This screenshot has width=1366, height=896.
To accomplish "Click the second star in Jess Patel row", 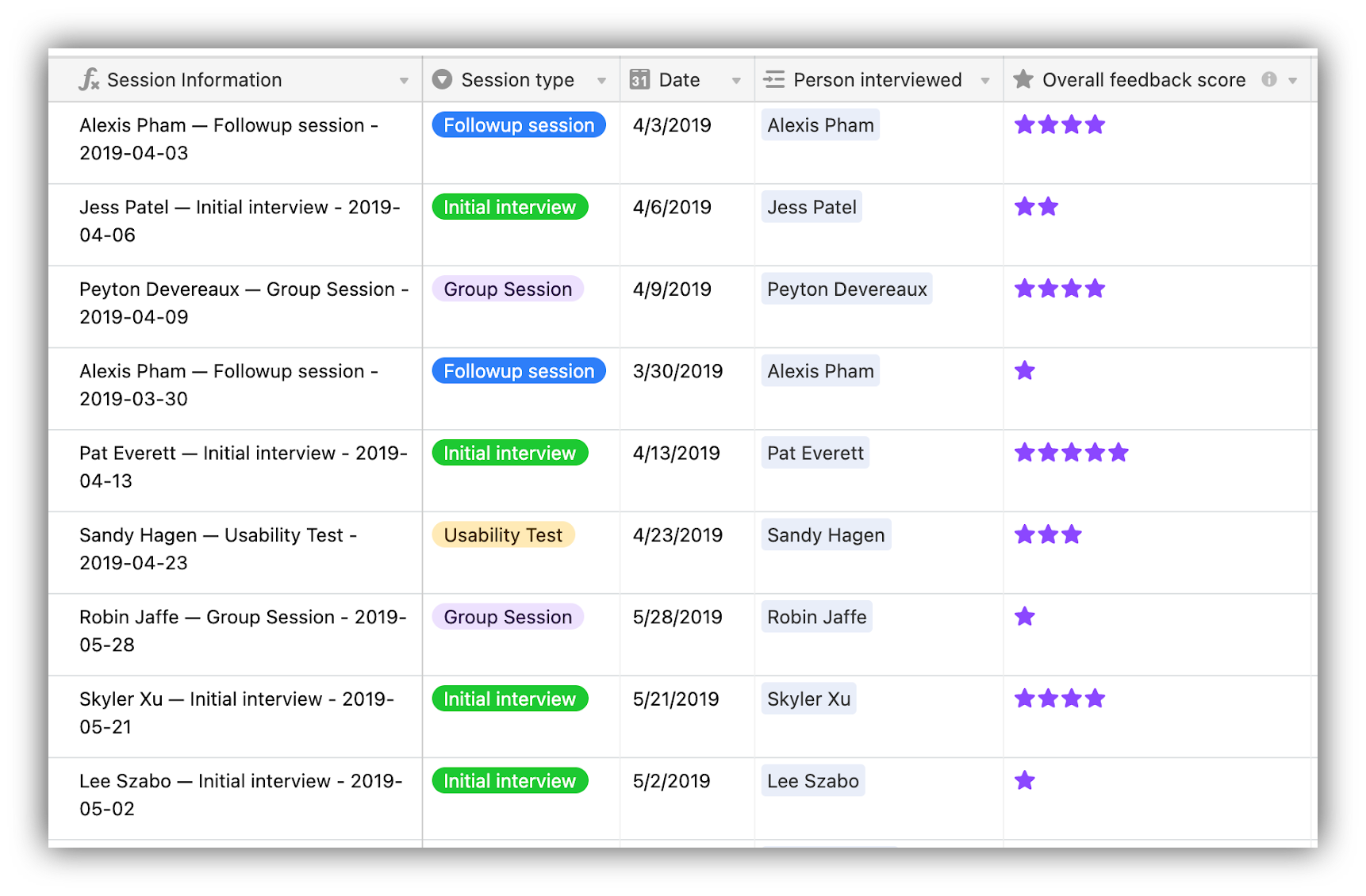I will (x=1049, y=207).
